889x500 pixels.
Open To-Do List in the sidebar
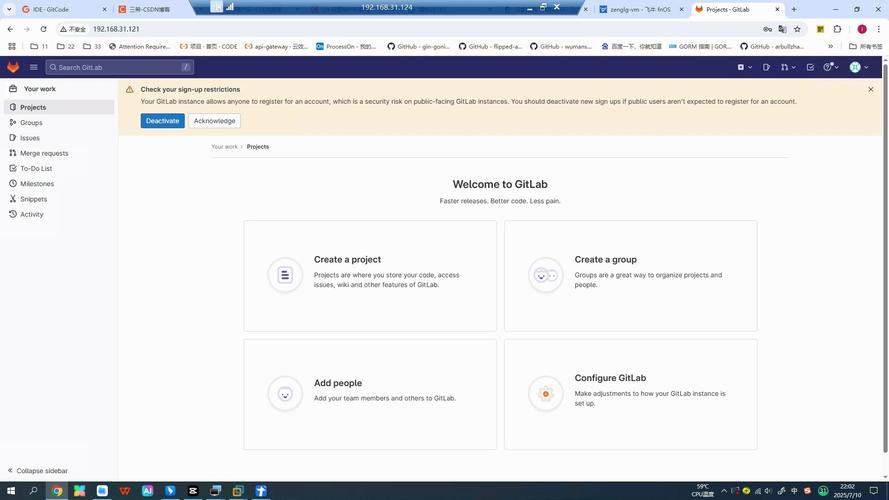click(59, 168)
